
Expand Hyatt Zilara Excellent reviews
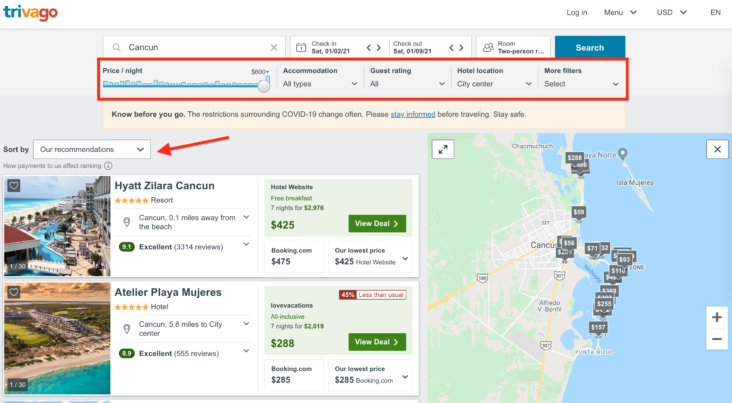coord(246,244)
